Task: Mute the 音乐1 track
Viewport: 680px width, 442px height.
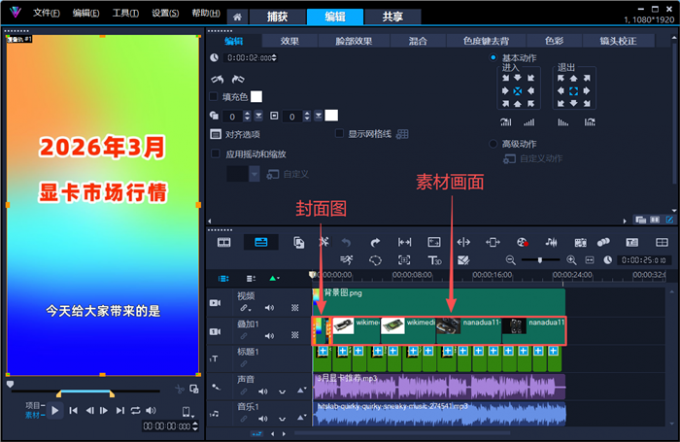Action: (263, 419)
